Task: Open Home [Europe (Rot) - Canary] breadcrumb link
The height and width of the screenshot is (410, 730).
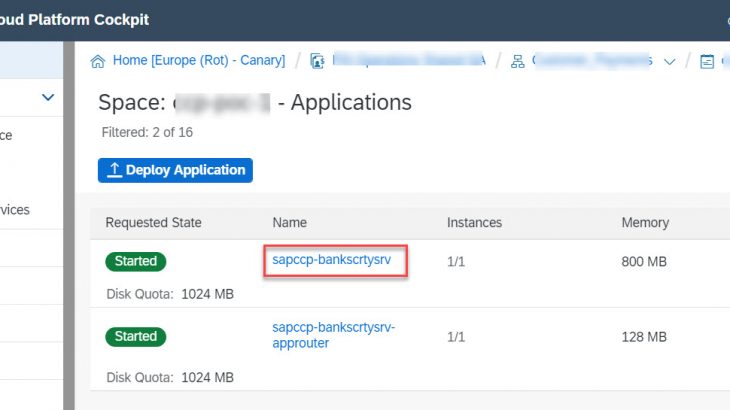Action: [x=198, y=61]
